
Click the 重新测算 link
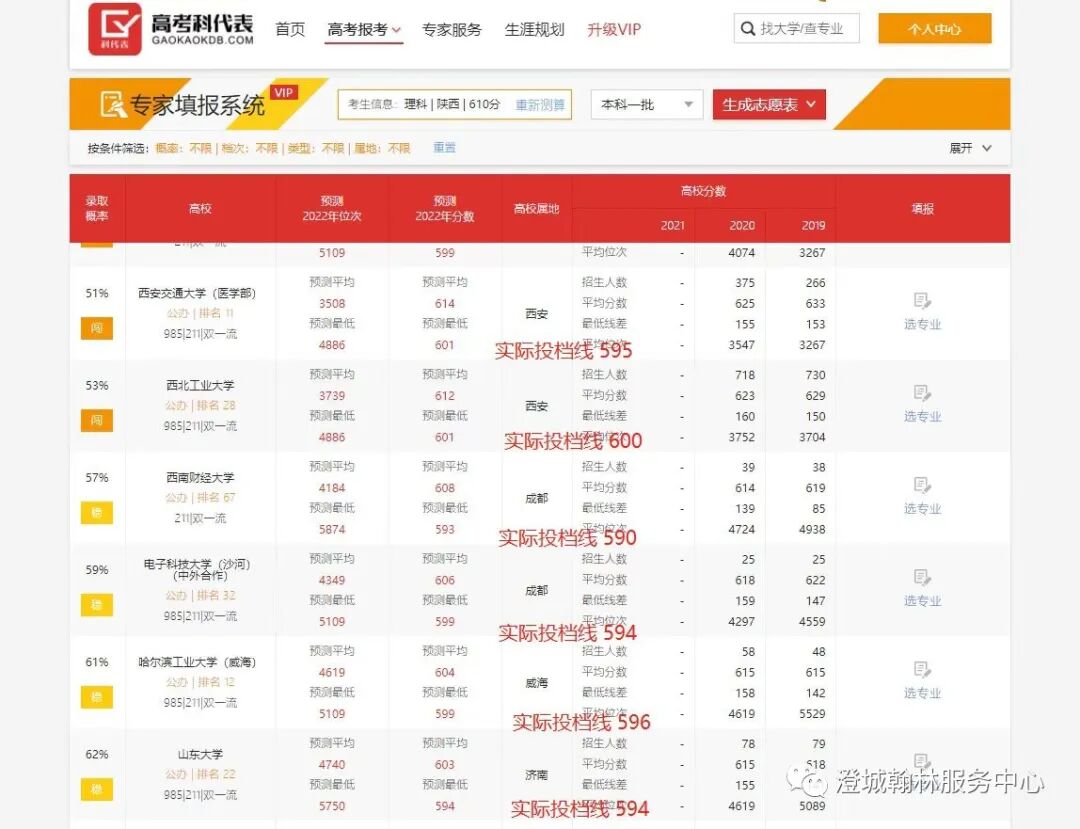point(540,105)
